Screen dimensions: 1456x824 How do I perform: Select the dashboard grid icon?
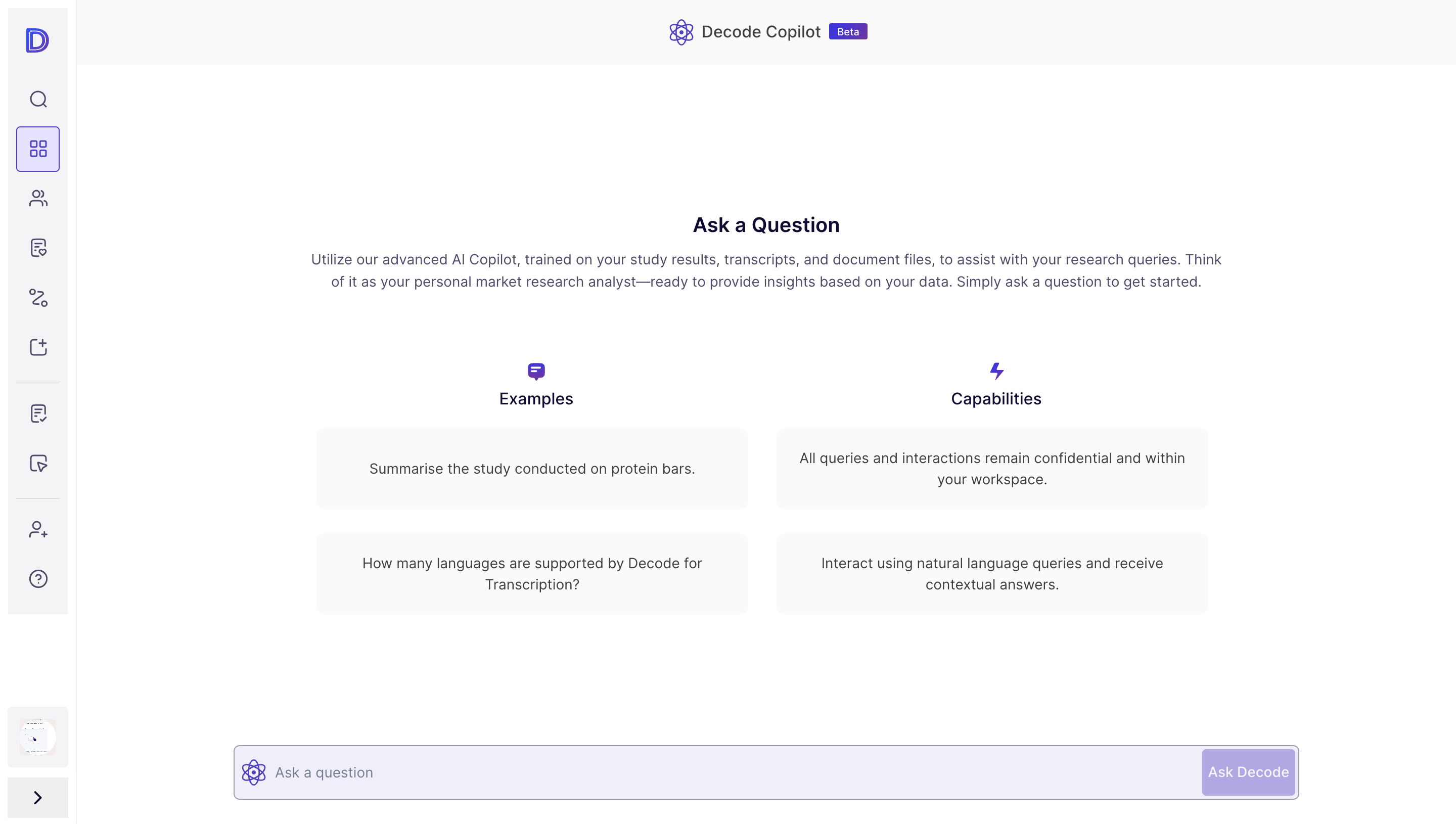click(x=38, y=149)
